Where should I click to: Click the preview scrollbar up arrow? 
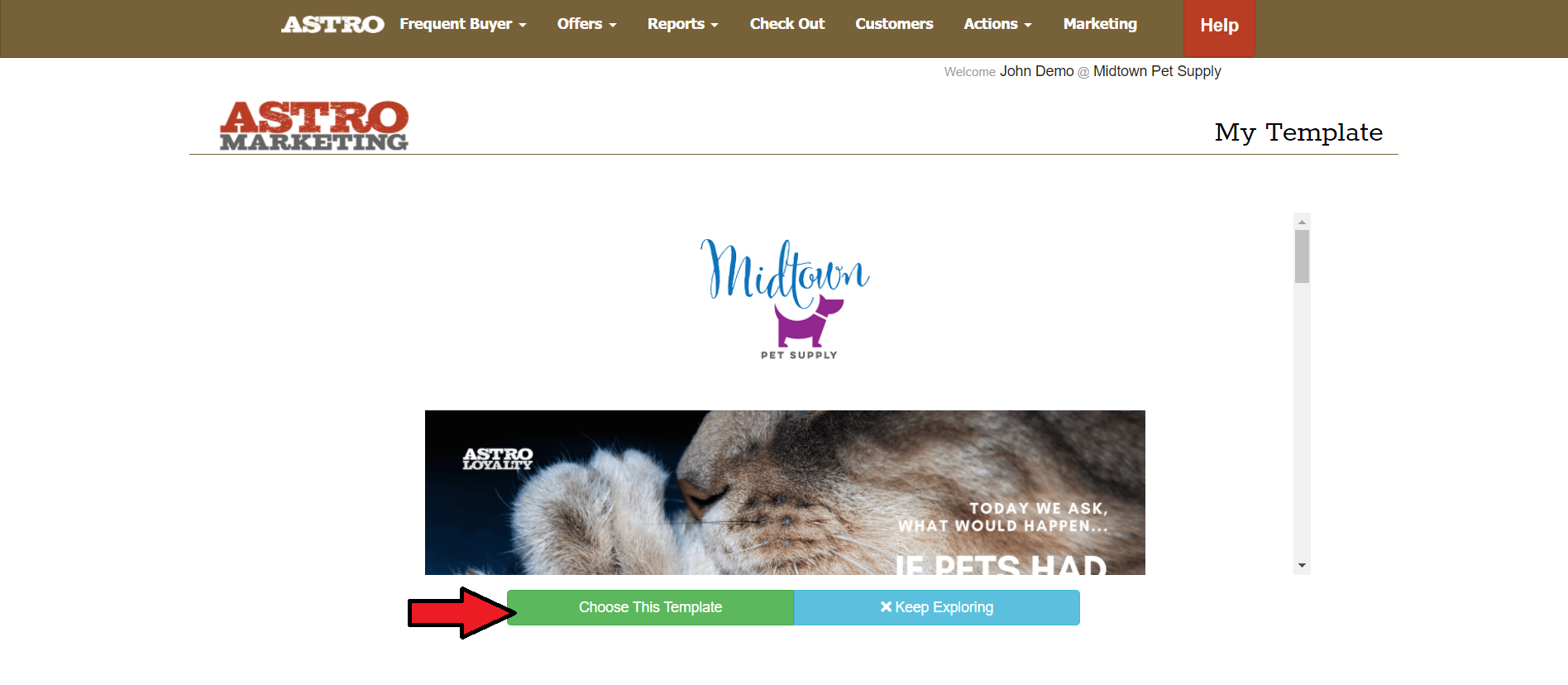(1302, 222)
